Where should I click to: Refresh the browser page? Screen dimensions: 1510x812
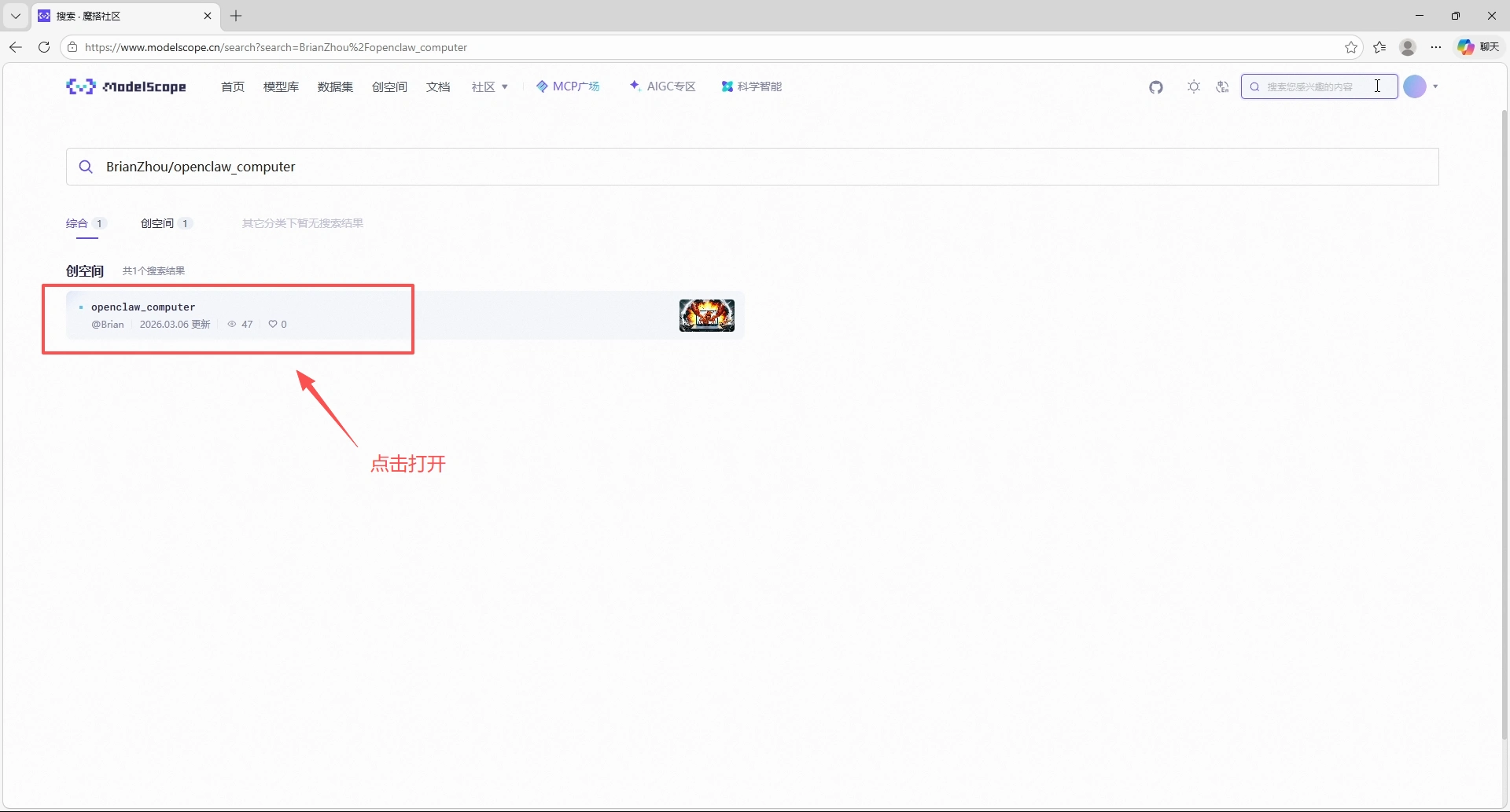[44, 47]
